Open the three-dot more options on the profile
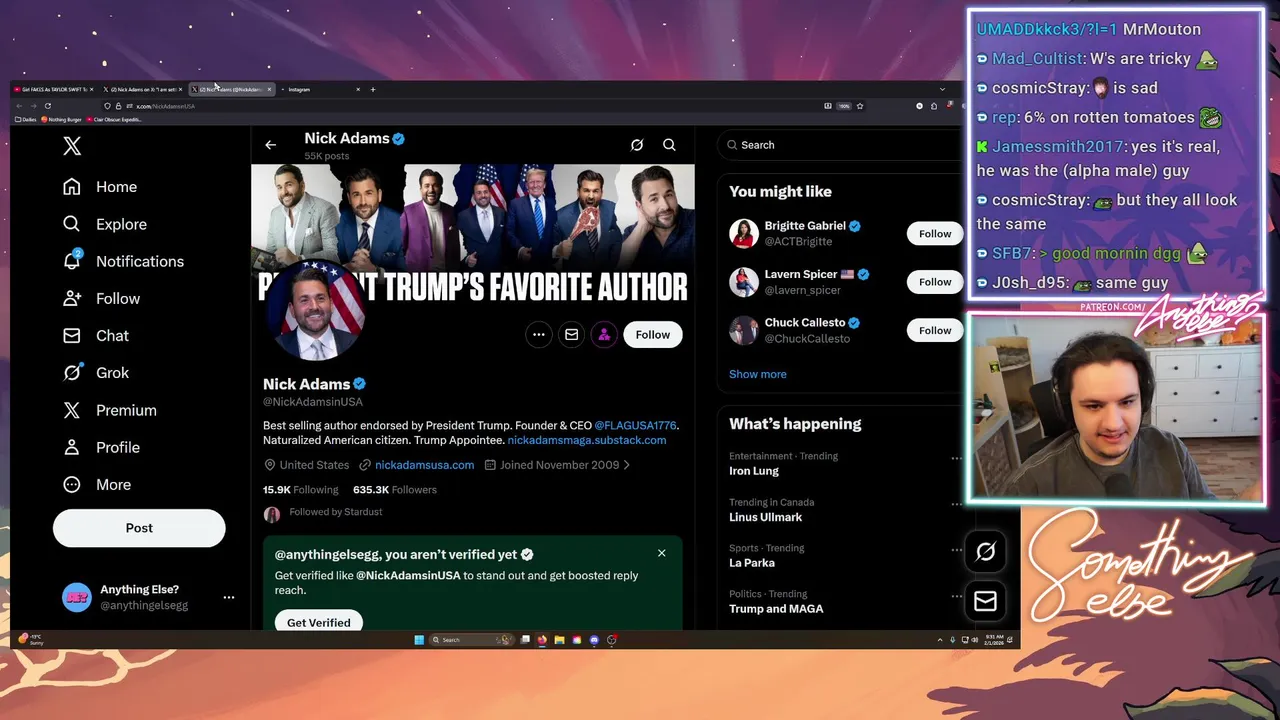The height and width of the screenshot is (720, 1280). [x=538, y=335]
